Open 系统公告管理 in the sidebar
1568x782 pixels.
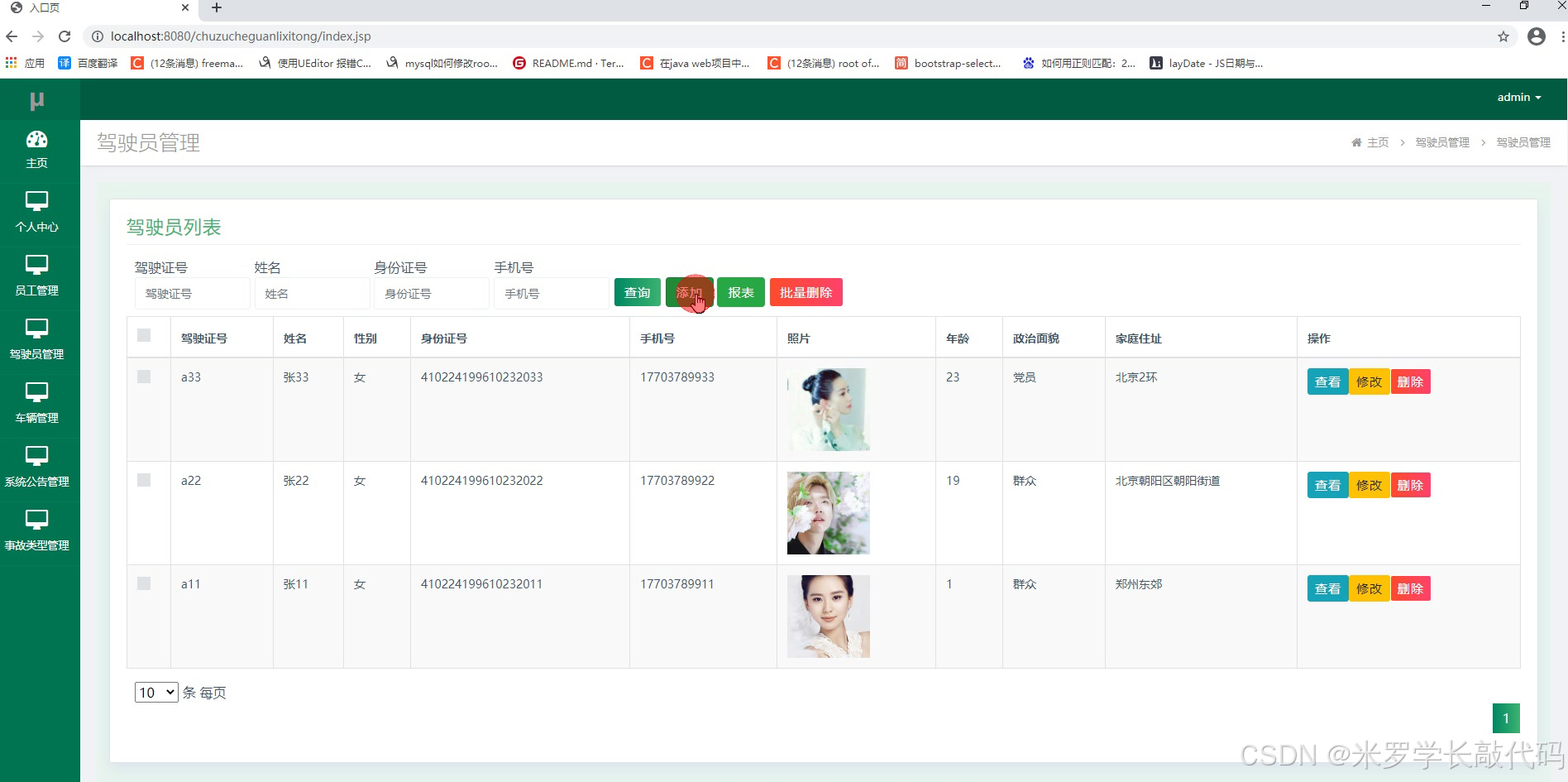pyautogui.click(x=37, y=467)
